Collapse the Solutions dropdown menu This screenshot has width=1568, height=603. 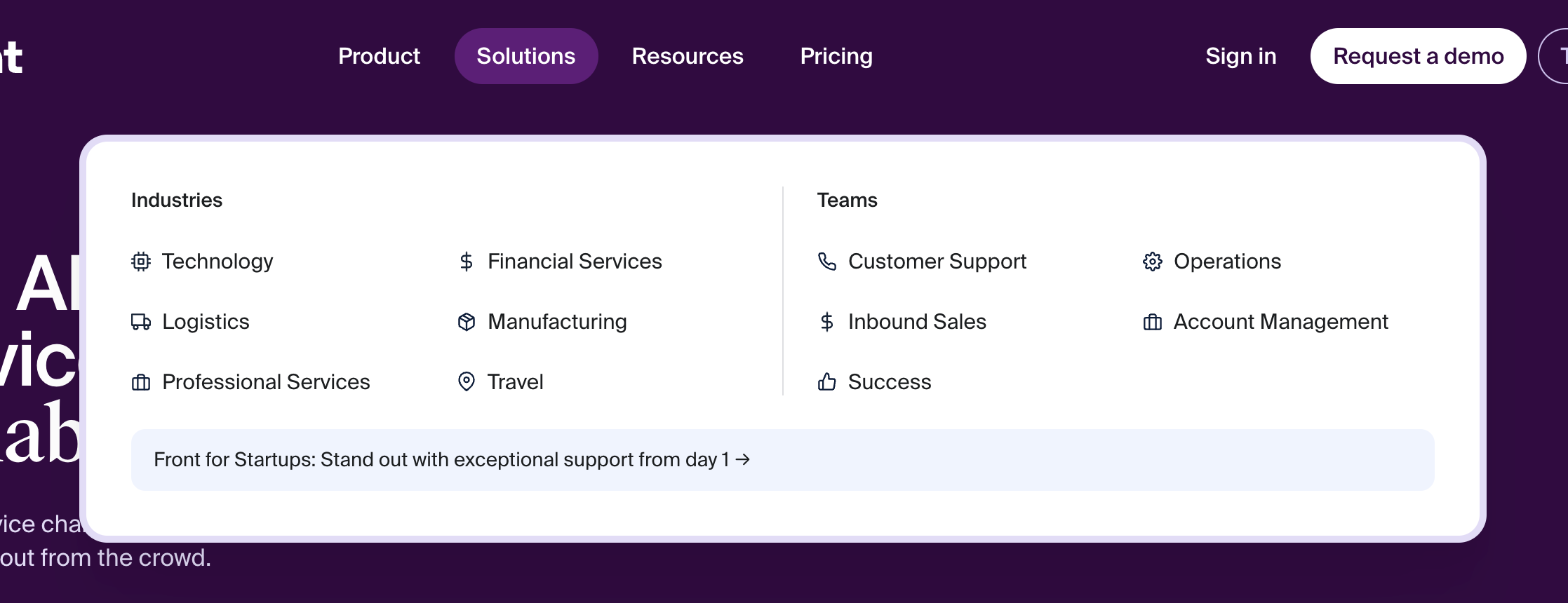[x=526, y=56]
